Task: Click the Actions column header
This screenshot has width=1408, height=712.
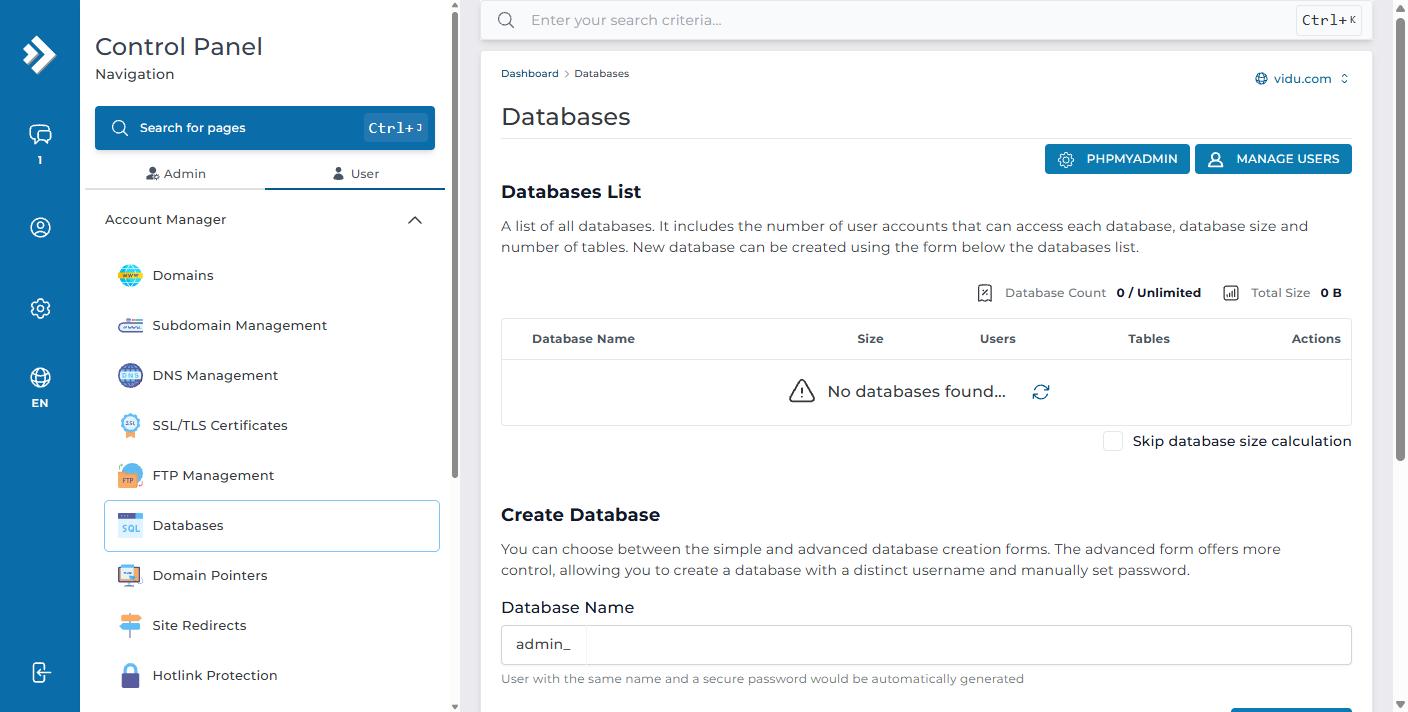Action: (1316, 339)
